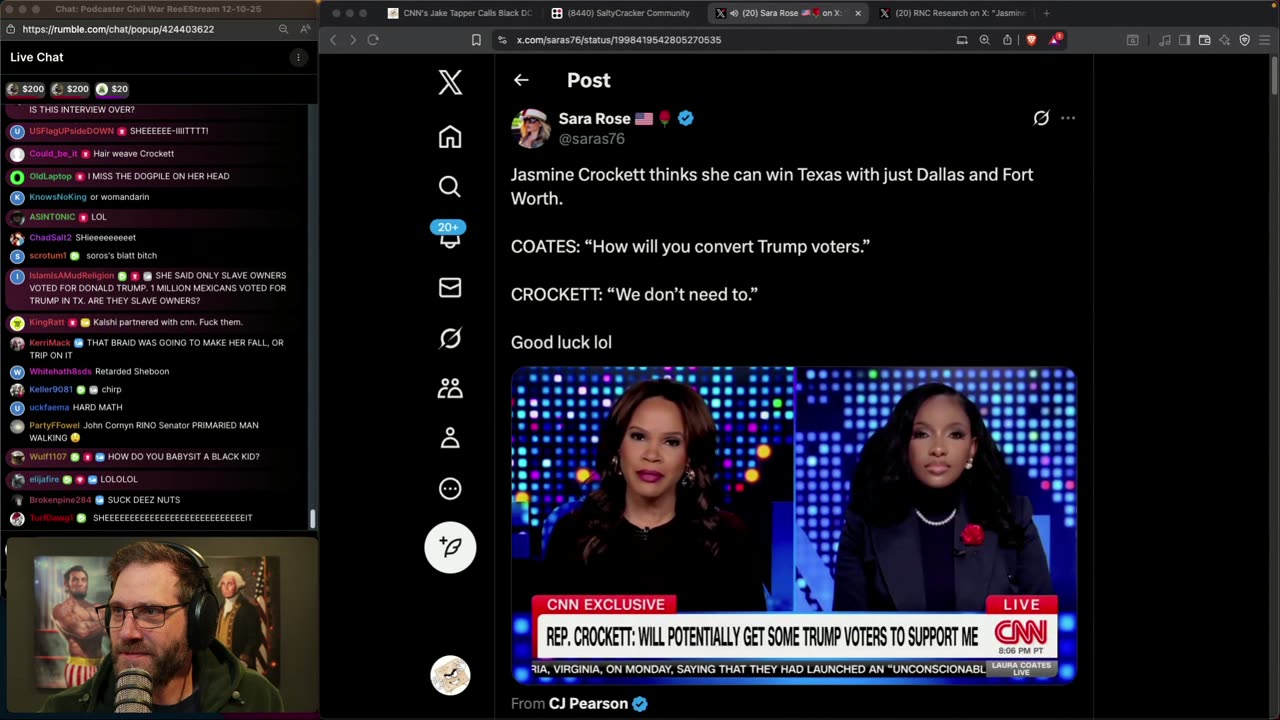Open the X Profile icon
Image resolution: width=1280 pixels, height=720 pixels.
[x=450, y=438]
